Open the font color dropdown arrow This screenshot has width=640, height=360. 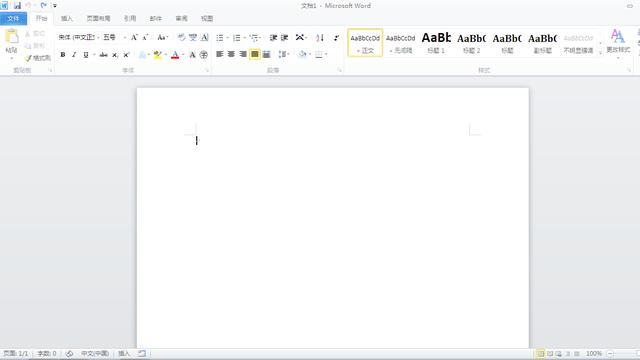(183, 54)
